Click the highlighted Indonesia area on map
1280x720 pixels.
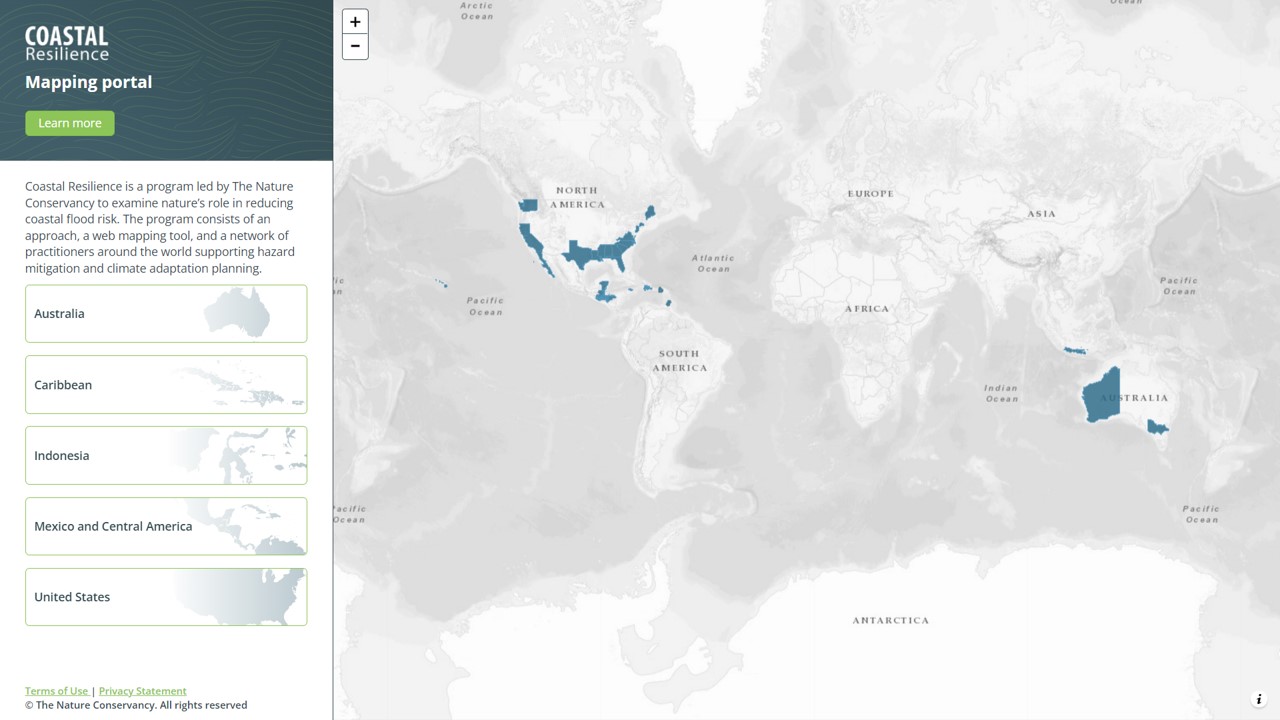click(1075, 351)
